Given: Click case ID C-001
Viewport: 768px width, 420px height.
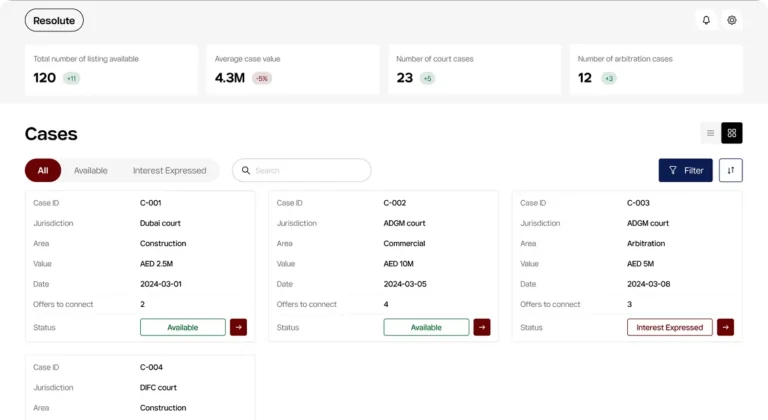Looking at the screenshot, I should click(150, 202).
